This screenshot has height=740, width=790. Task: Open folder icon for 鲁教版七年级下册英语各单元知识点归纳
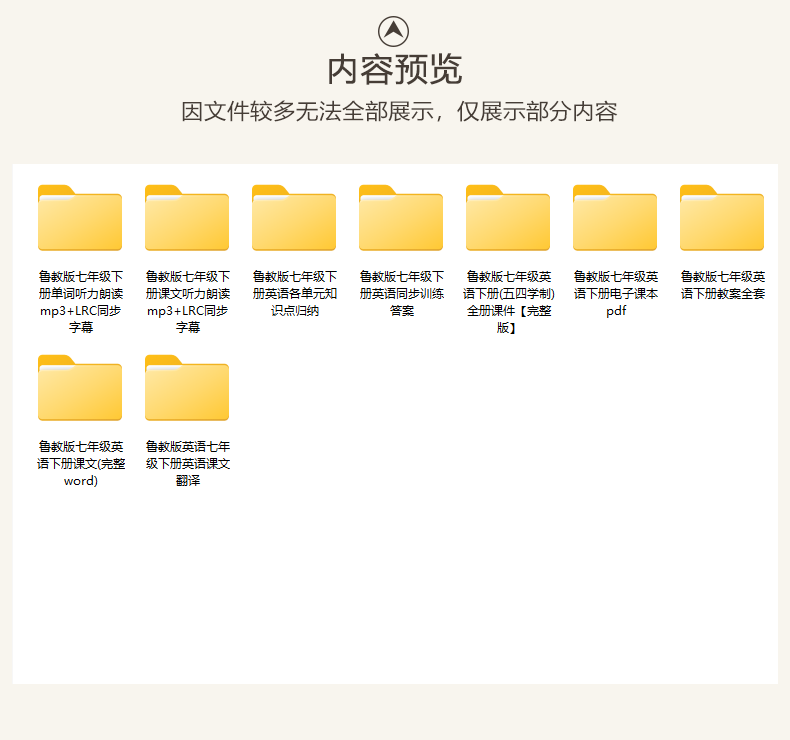pyautogui.click(x=294, y=218)
